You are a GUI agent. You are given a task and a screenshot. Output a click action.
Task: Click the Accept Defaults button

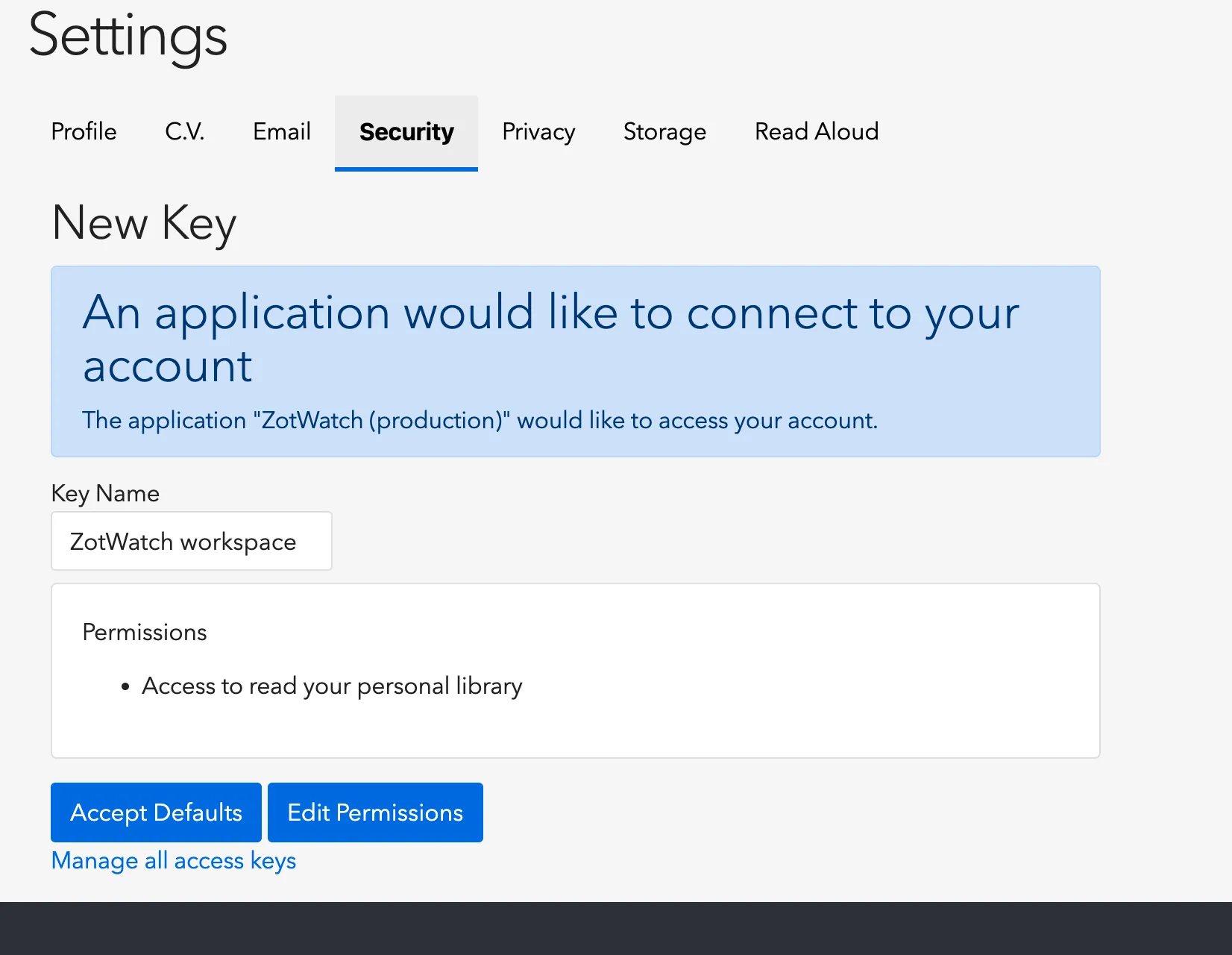tap(156, 812)
